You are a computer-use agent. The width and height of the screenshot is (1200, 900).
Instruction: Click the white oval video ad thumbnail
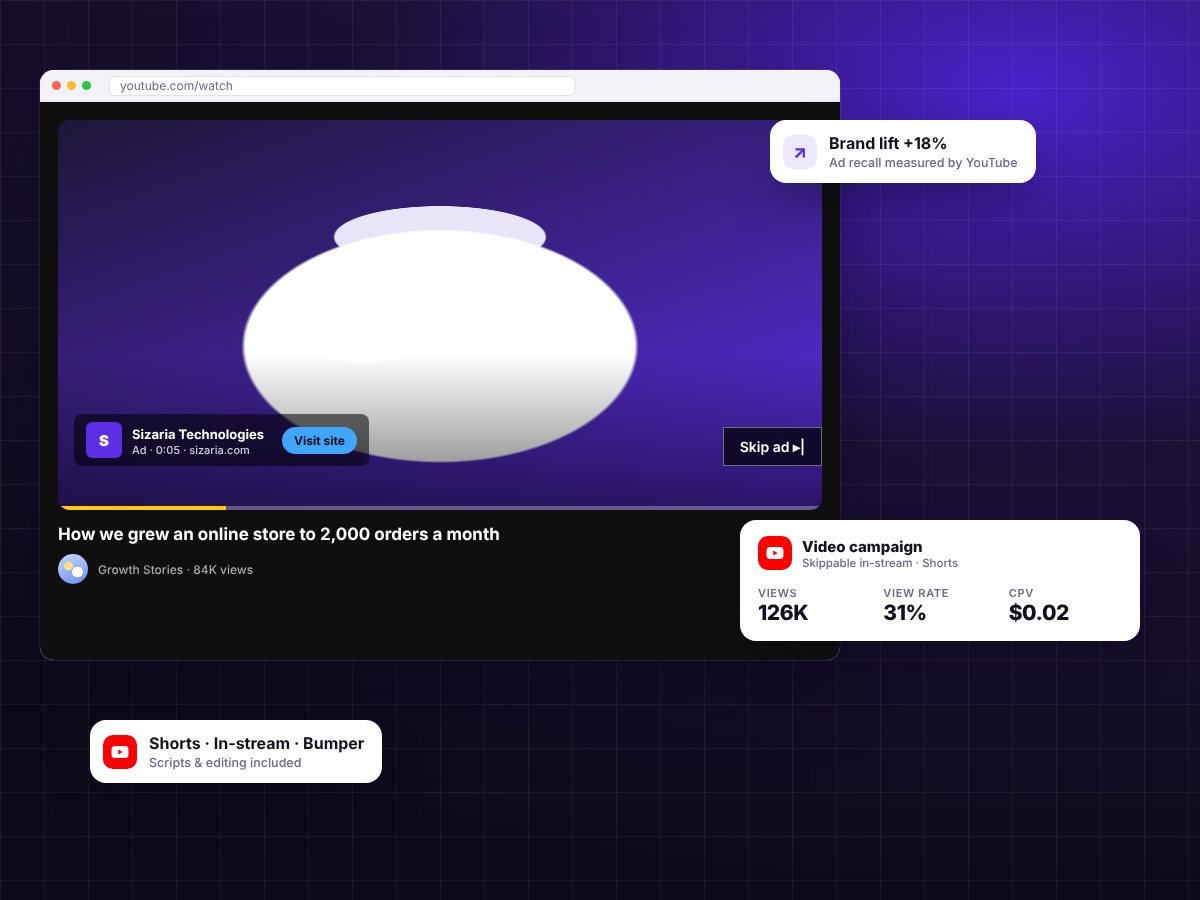(x=440, y=345)
